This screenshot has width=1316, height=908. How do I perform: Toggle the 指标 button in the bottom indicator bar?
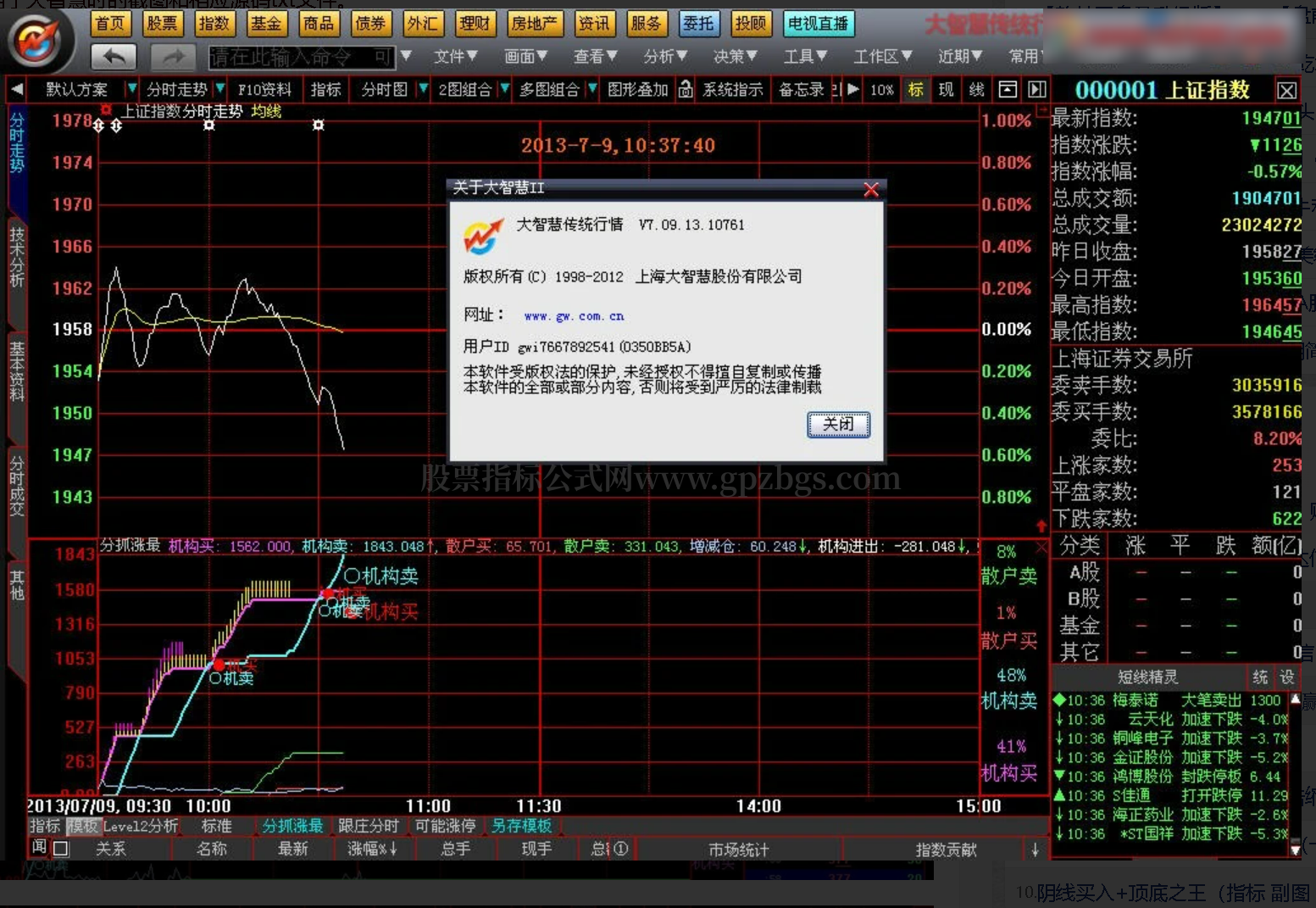45,826
